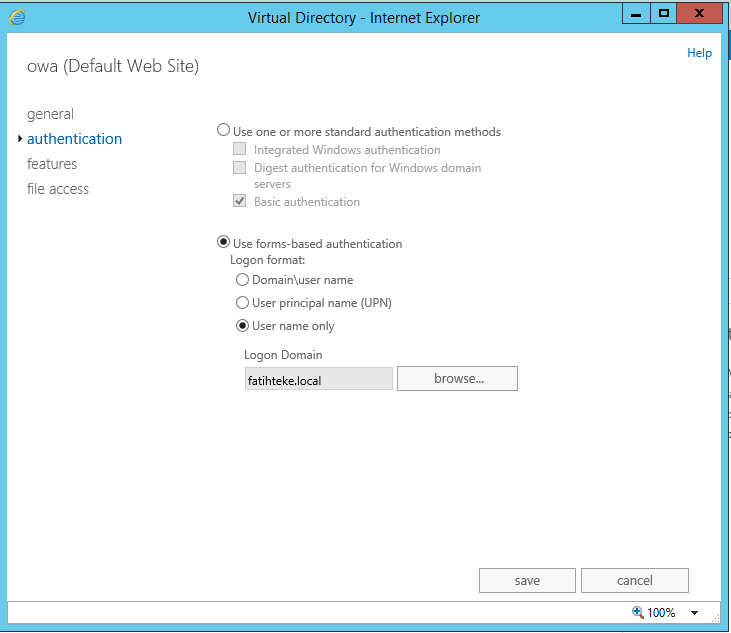The image size is (731, 633).
Task: Click the save button
Action: coord(527,580)
